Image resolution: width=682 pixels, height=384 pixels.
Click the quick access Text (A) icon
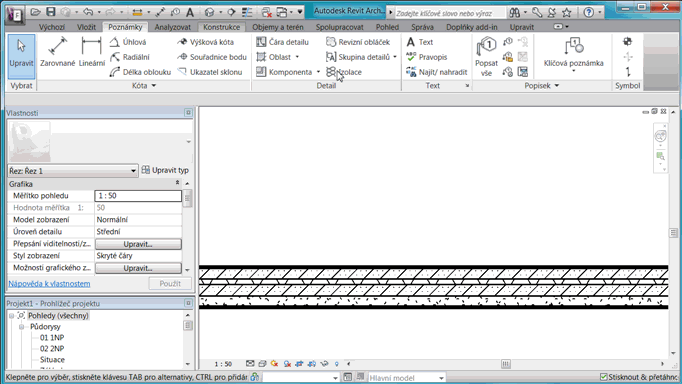tap(190, 12)
